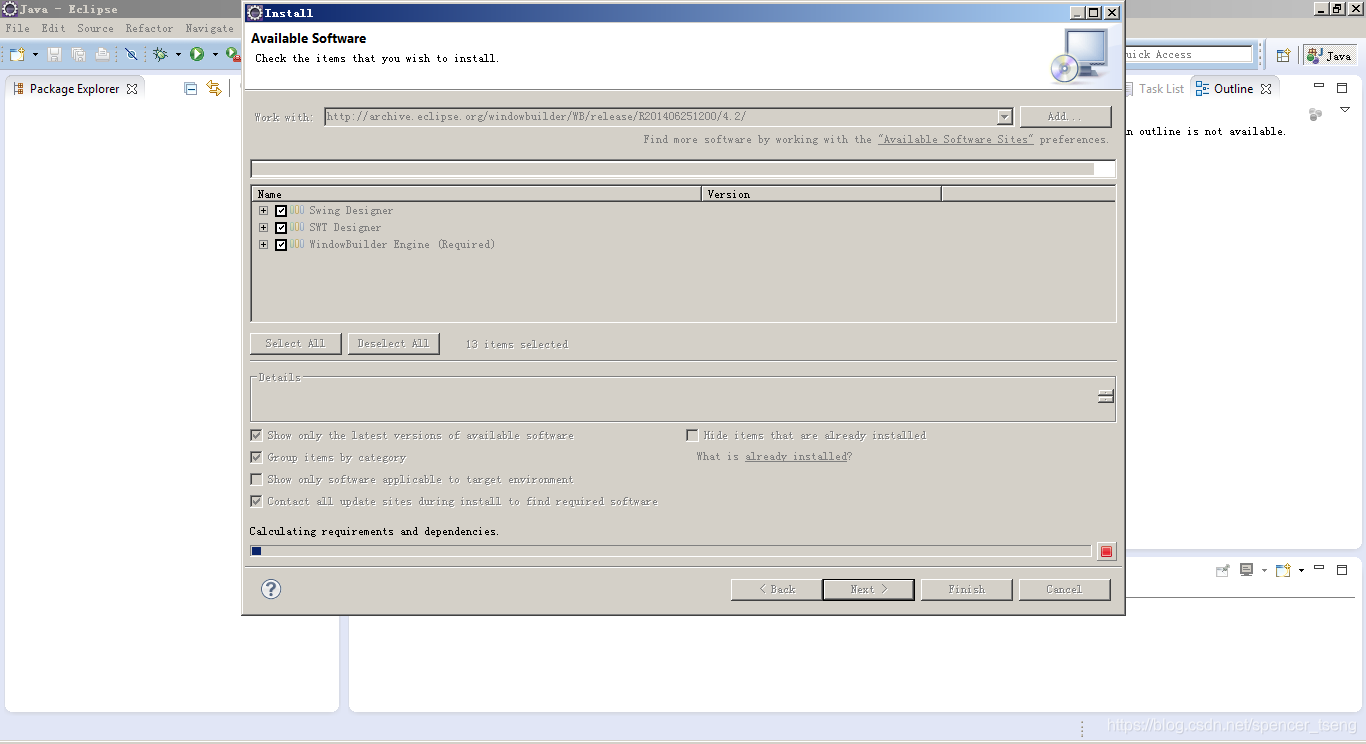Click the Name column header
The image size is (1366, 744).
click(x=476, y=194)
